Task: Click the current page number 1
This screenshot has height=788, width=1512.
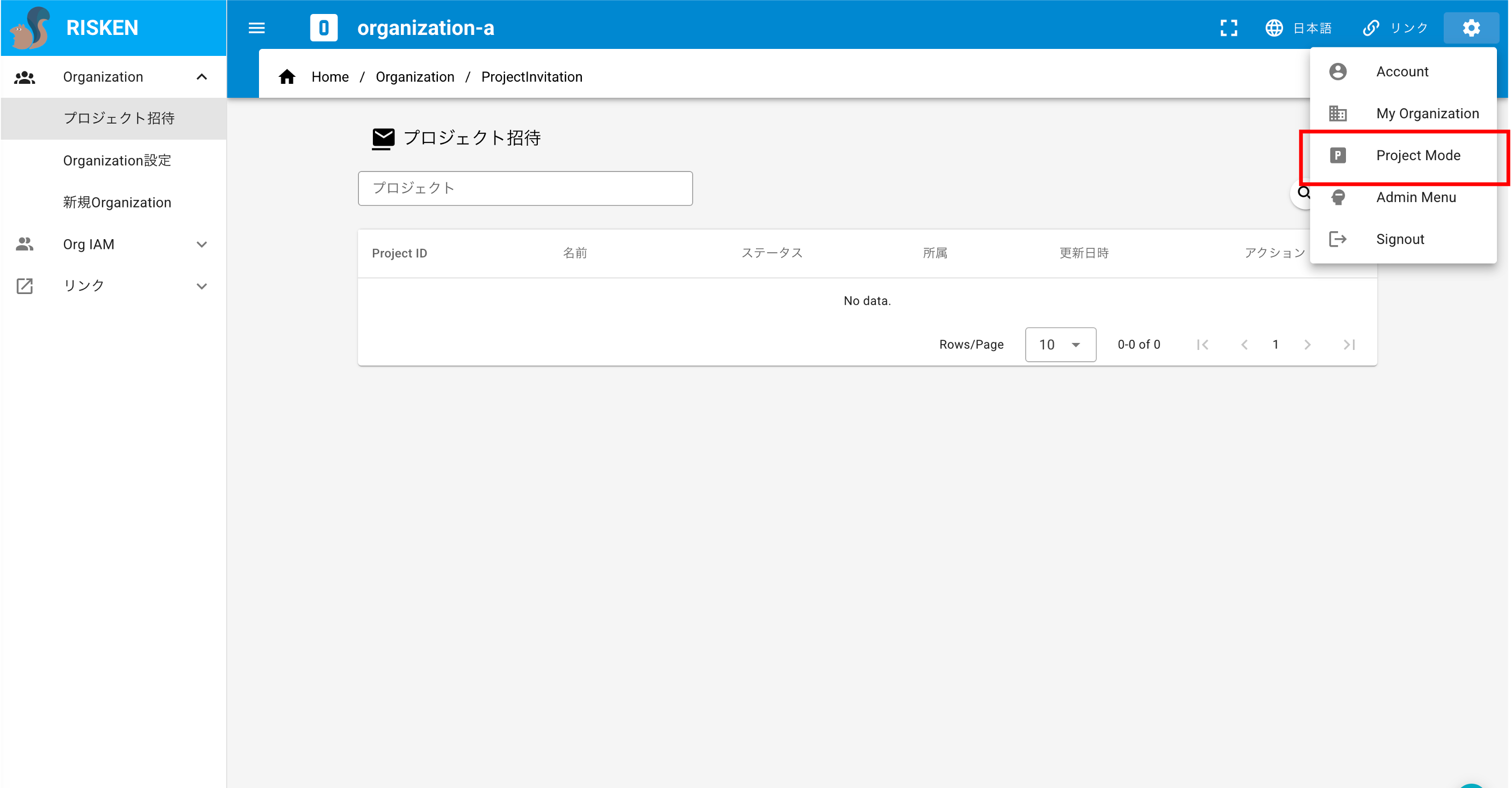Action: point(1276,345)
